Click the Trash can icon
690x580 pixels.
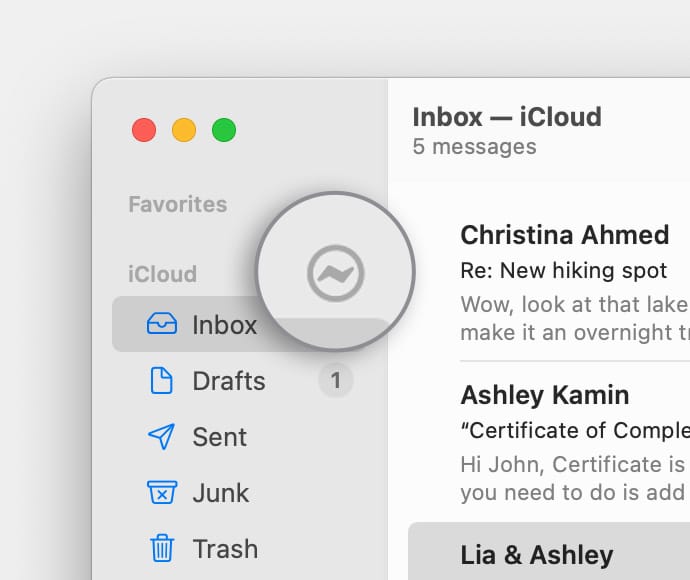click(x=161, y=549)
